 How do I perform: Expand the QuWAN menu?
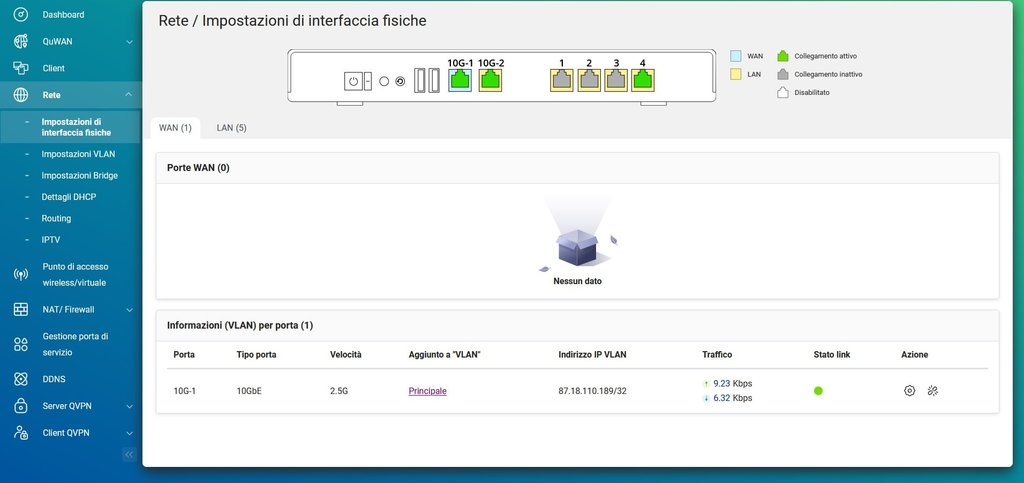click(x=129, y=42)
